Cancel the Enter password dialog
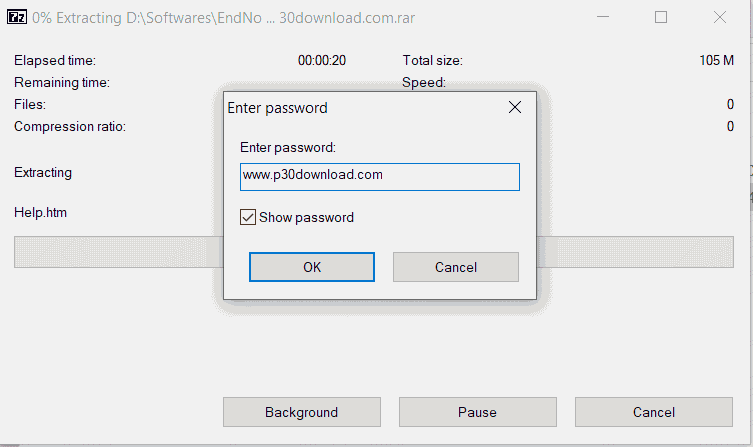Image resolution: width=753 pixels, height=447 pixels. (456, 267)
